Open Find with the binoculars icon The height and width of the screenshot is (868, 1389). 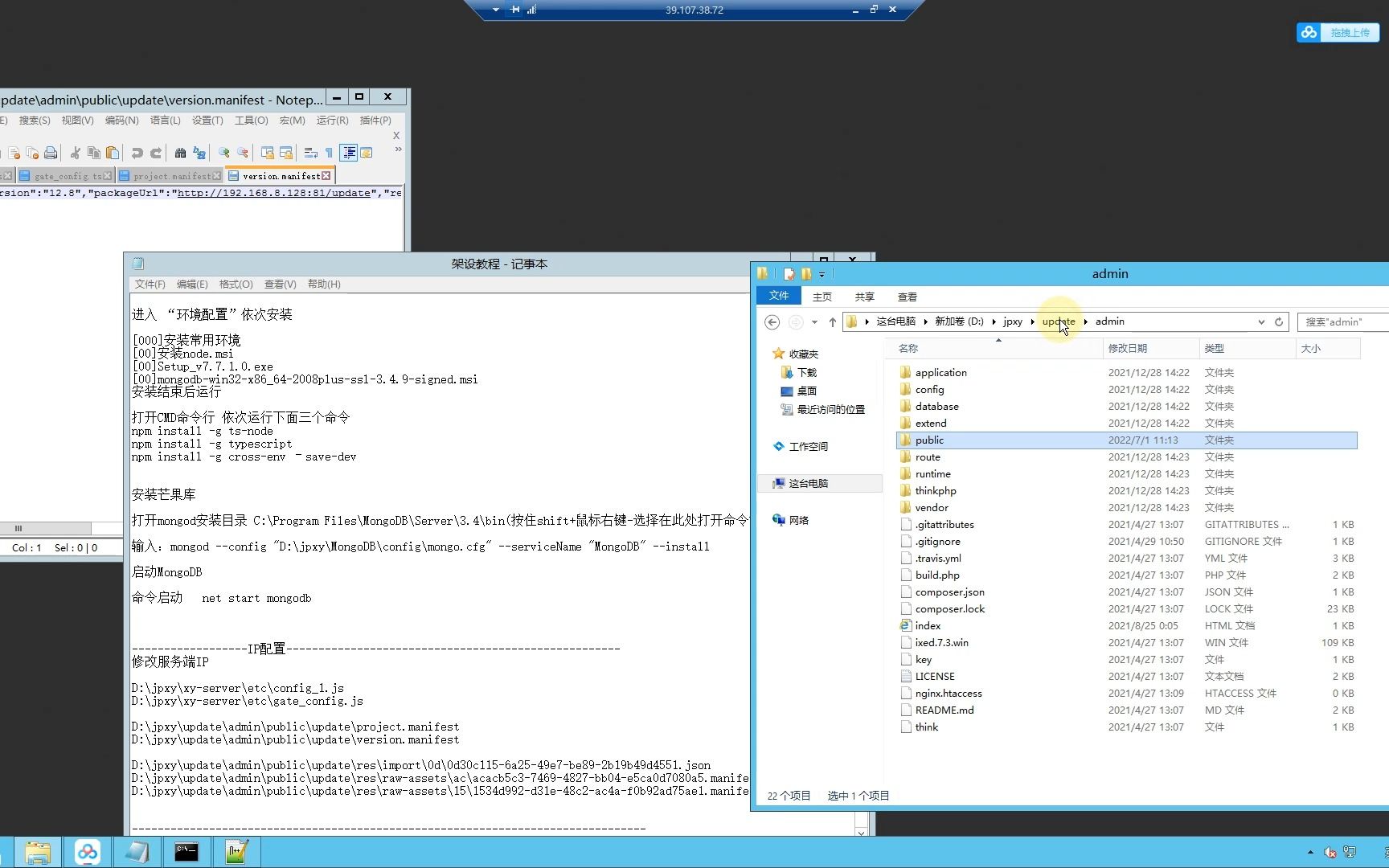click(181, 153)
